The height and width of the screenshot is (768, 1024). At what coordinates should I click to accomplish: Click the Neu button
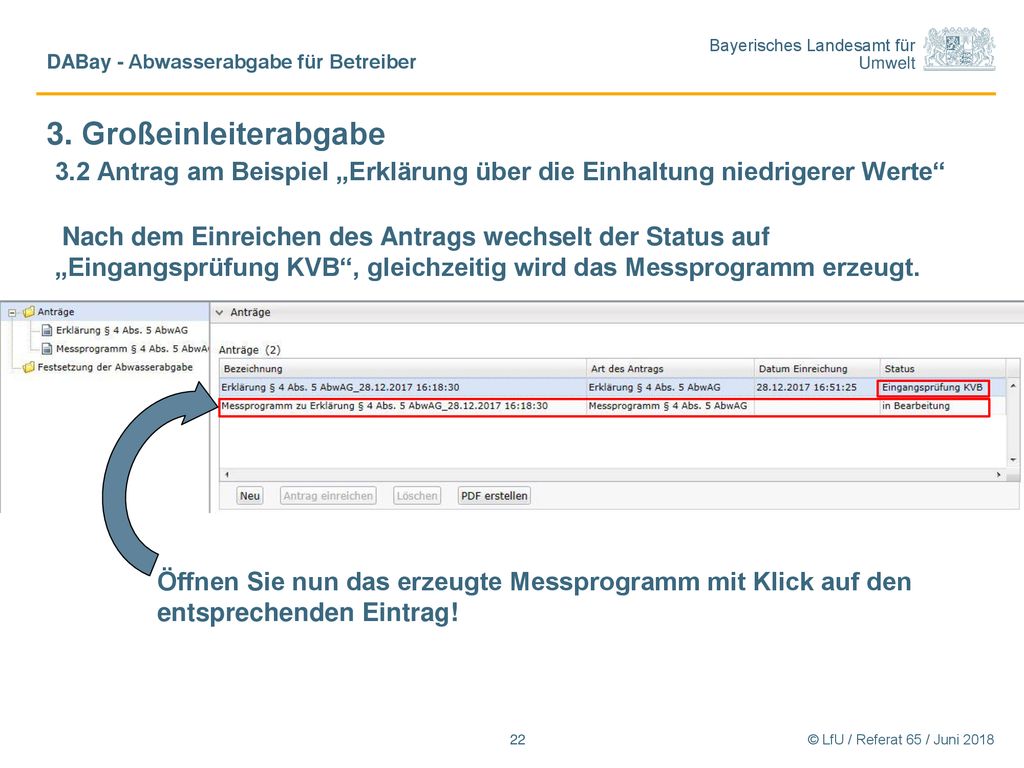click(x=250, y=496)
